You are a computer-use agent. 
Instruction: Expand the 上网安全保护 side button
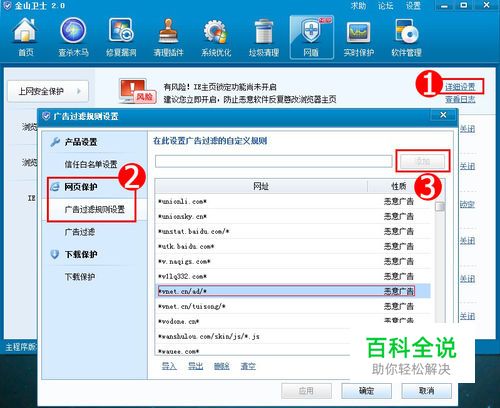coord(48,91)
